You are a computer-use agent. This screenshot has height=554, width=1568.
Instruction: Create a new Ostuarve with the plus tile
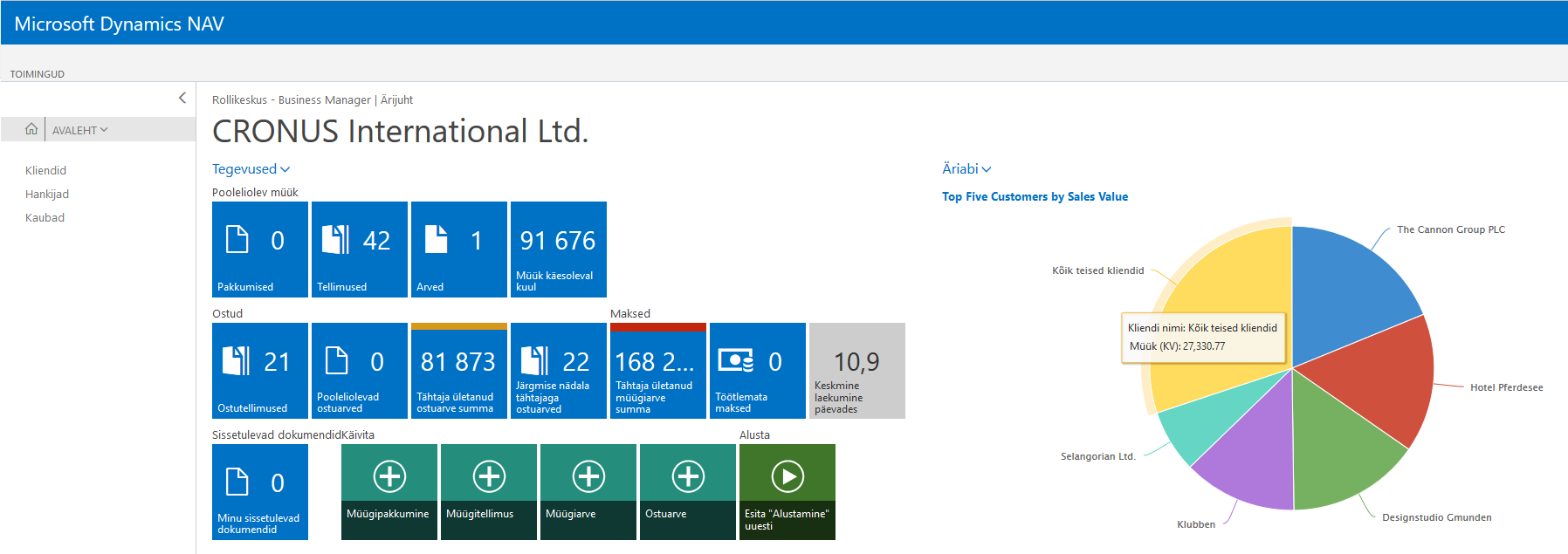[688, 492]
